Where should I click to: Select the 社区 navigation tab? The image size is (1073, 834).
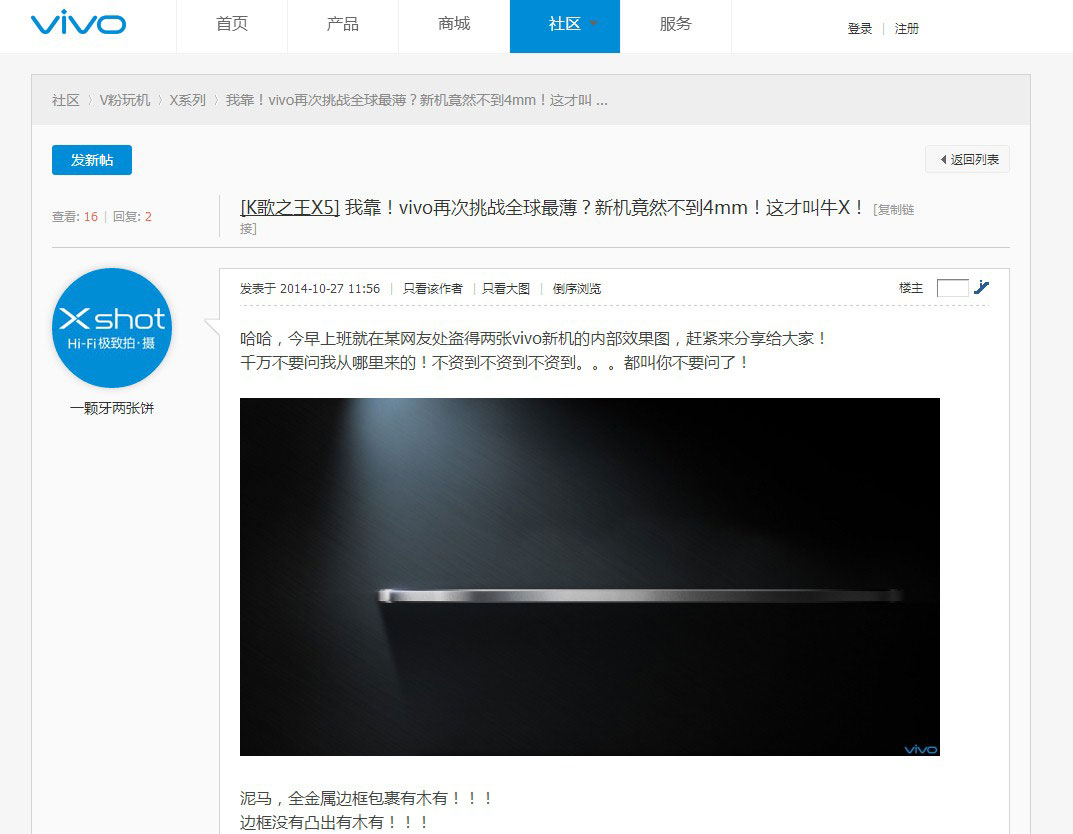pos(565,25)
